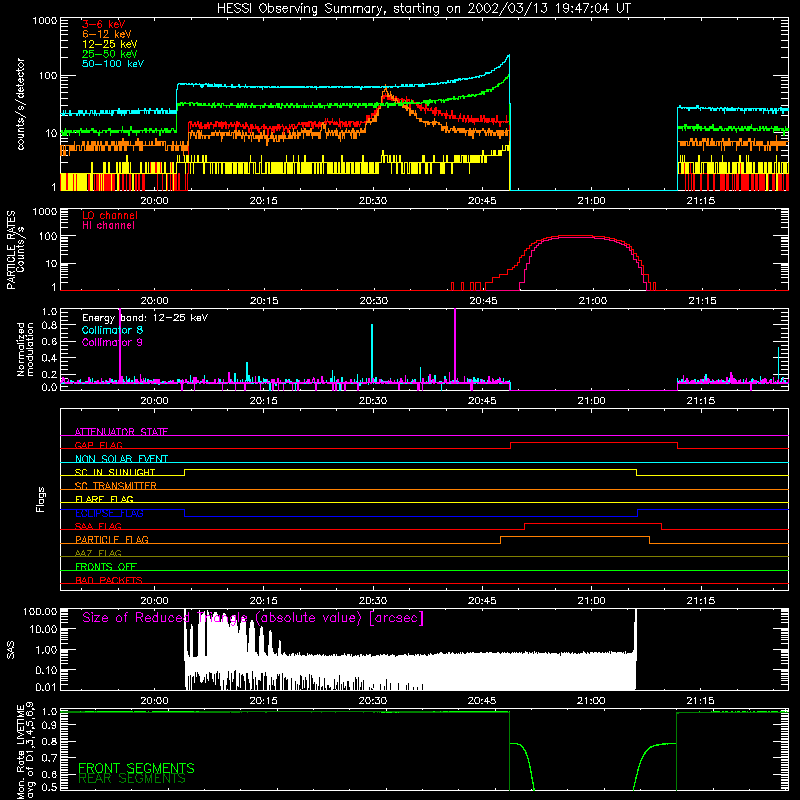Click the 20:15 tick label under the counts plot
This screenshot has height=800, width=800.
[264, 201]
